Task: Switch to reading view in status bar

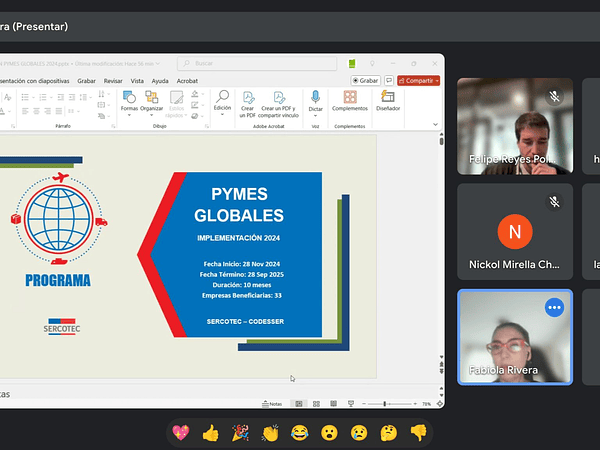Action: pos(333,404)
